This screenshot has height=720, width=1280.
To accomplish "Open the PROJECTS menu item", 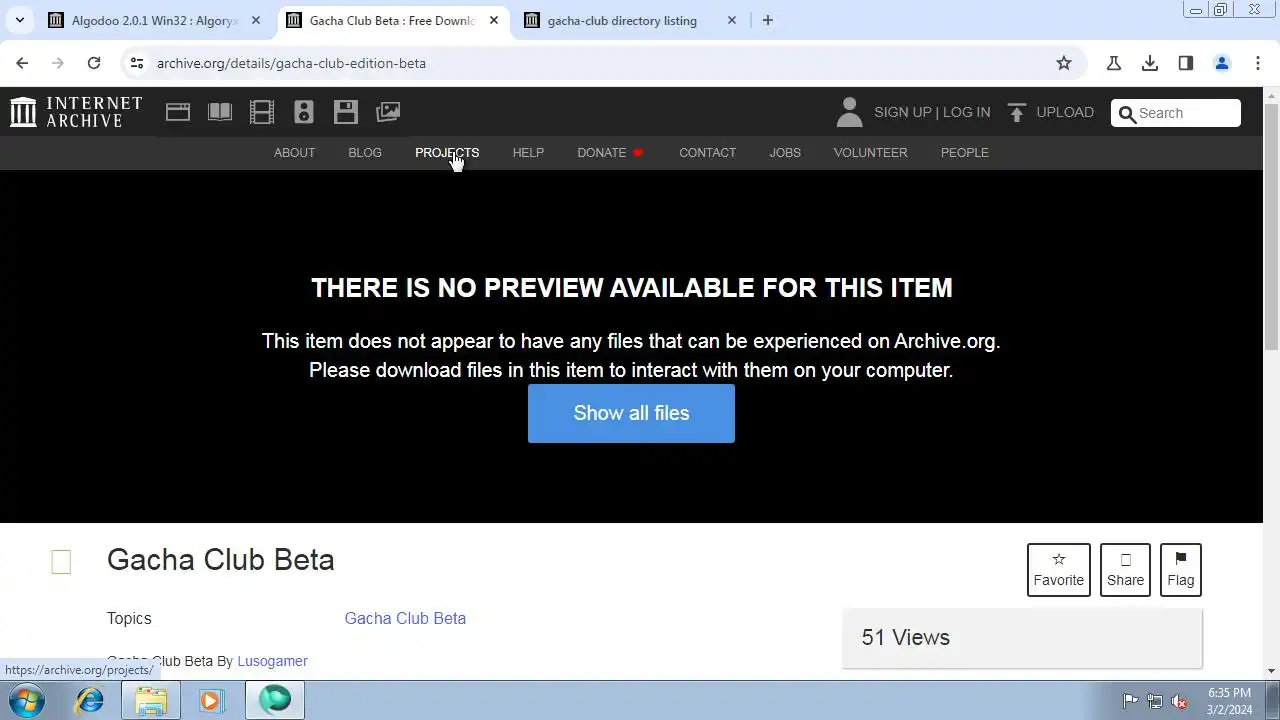I will [447, 153].
